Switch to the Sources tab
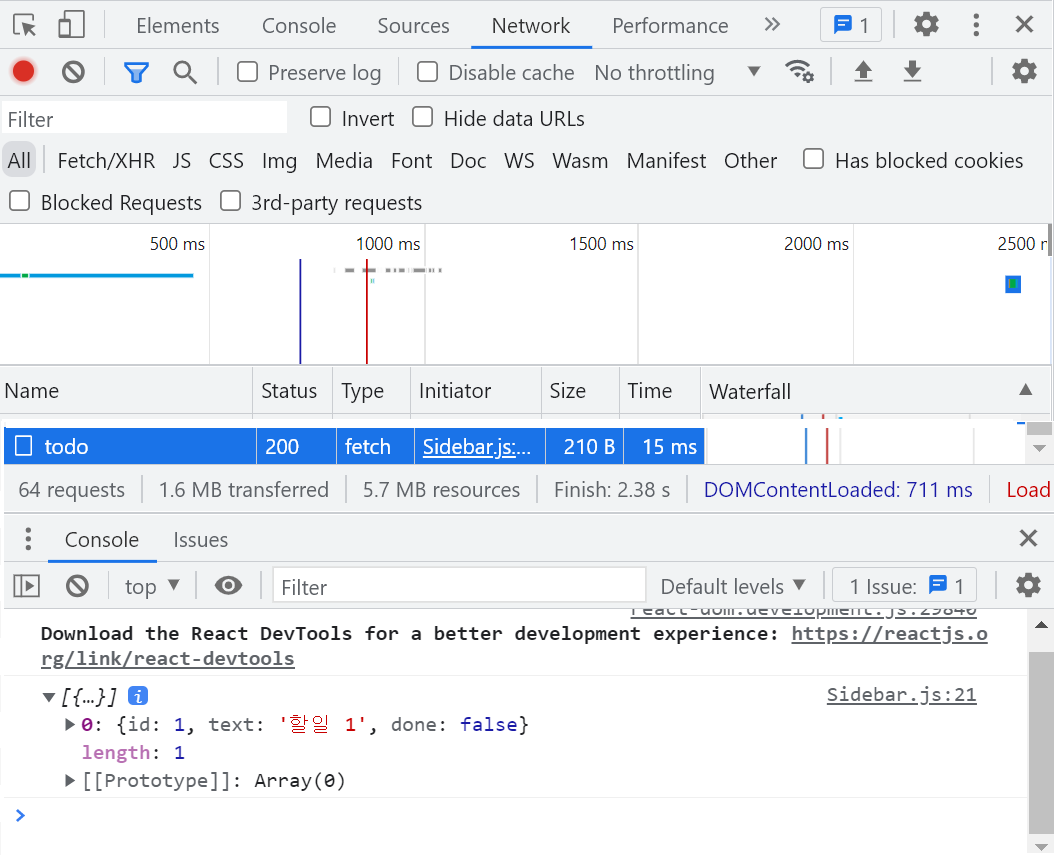 (x=413, y=26)
